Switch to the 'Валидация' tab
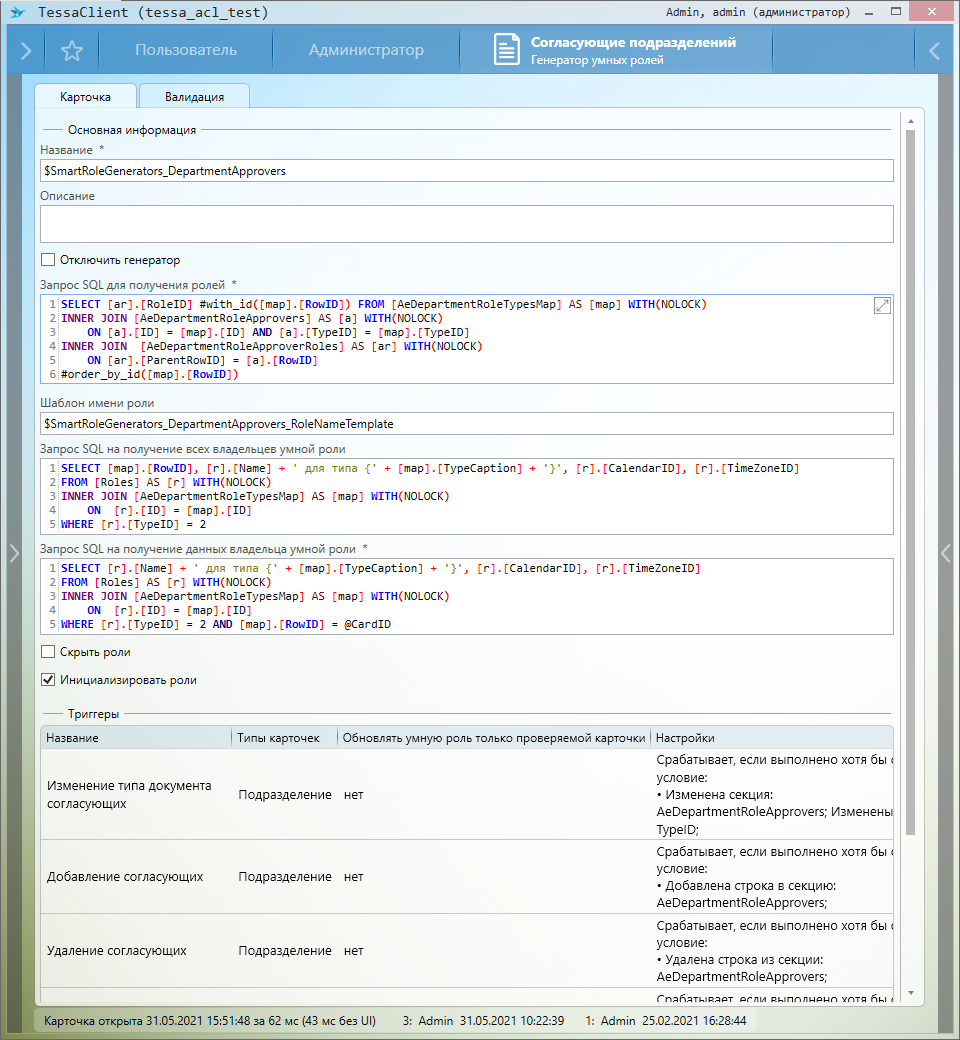960x1040 pixels. tap(194, 97)
